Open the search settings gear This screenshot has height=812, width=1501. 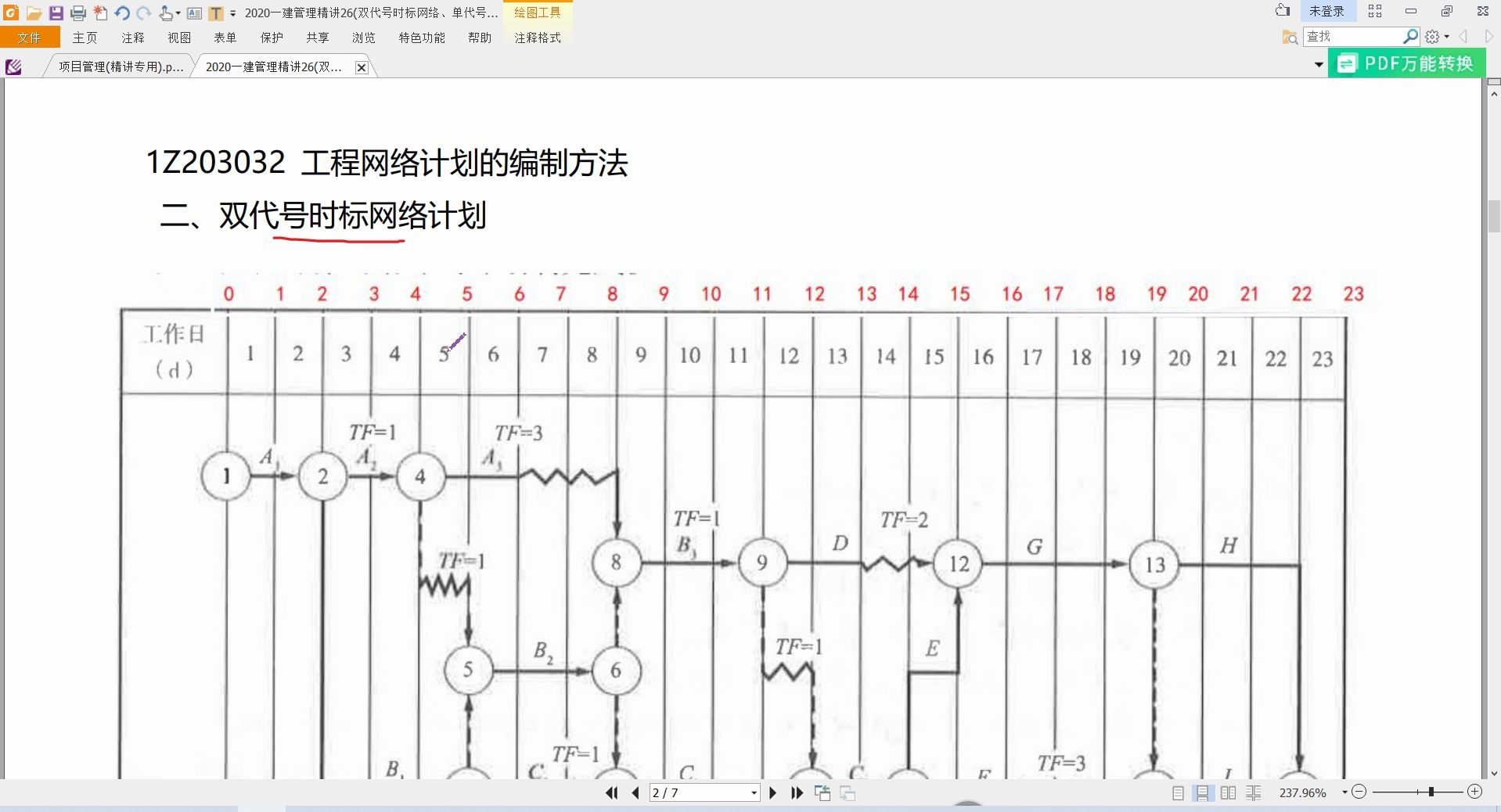pos(1432,37)
